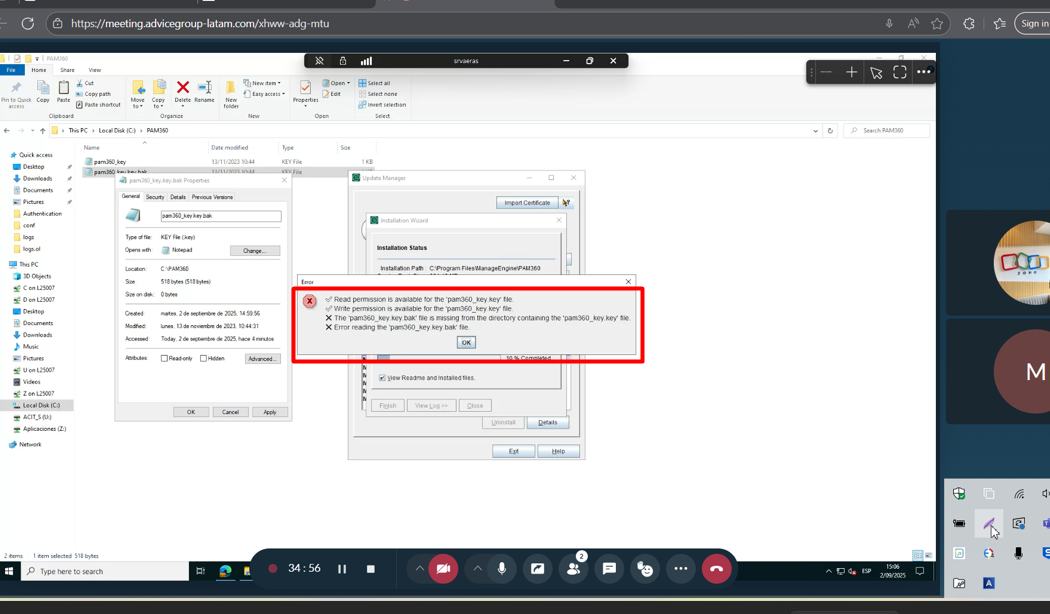Click the red Delete icon in ribbon
Image resolution: width=1050 pixels, height=614 pixels.
click(x=183, y=92)
